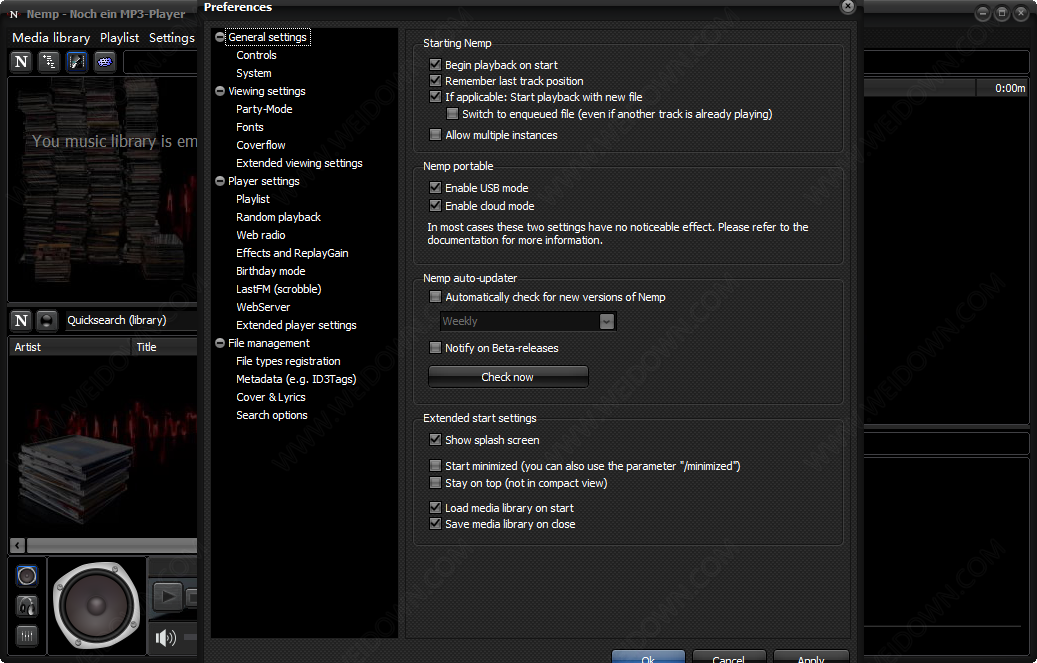1037x663 pixels.
Task: Select the highlighted coverflow view icon
Action: pos(77,62)
